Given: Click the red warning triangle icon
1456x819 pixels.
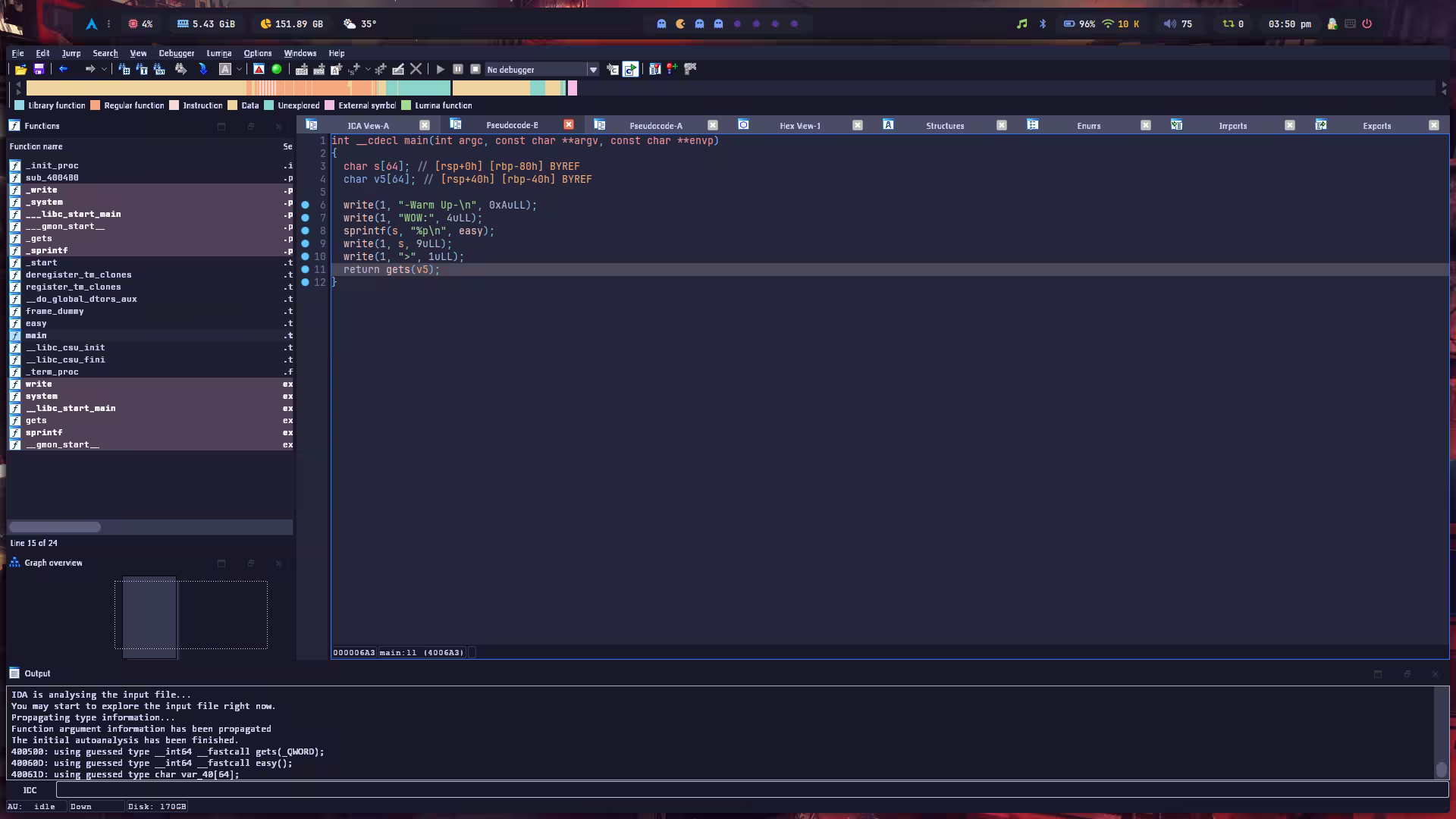Looking at the screenshot, I should pos(259,69).
